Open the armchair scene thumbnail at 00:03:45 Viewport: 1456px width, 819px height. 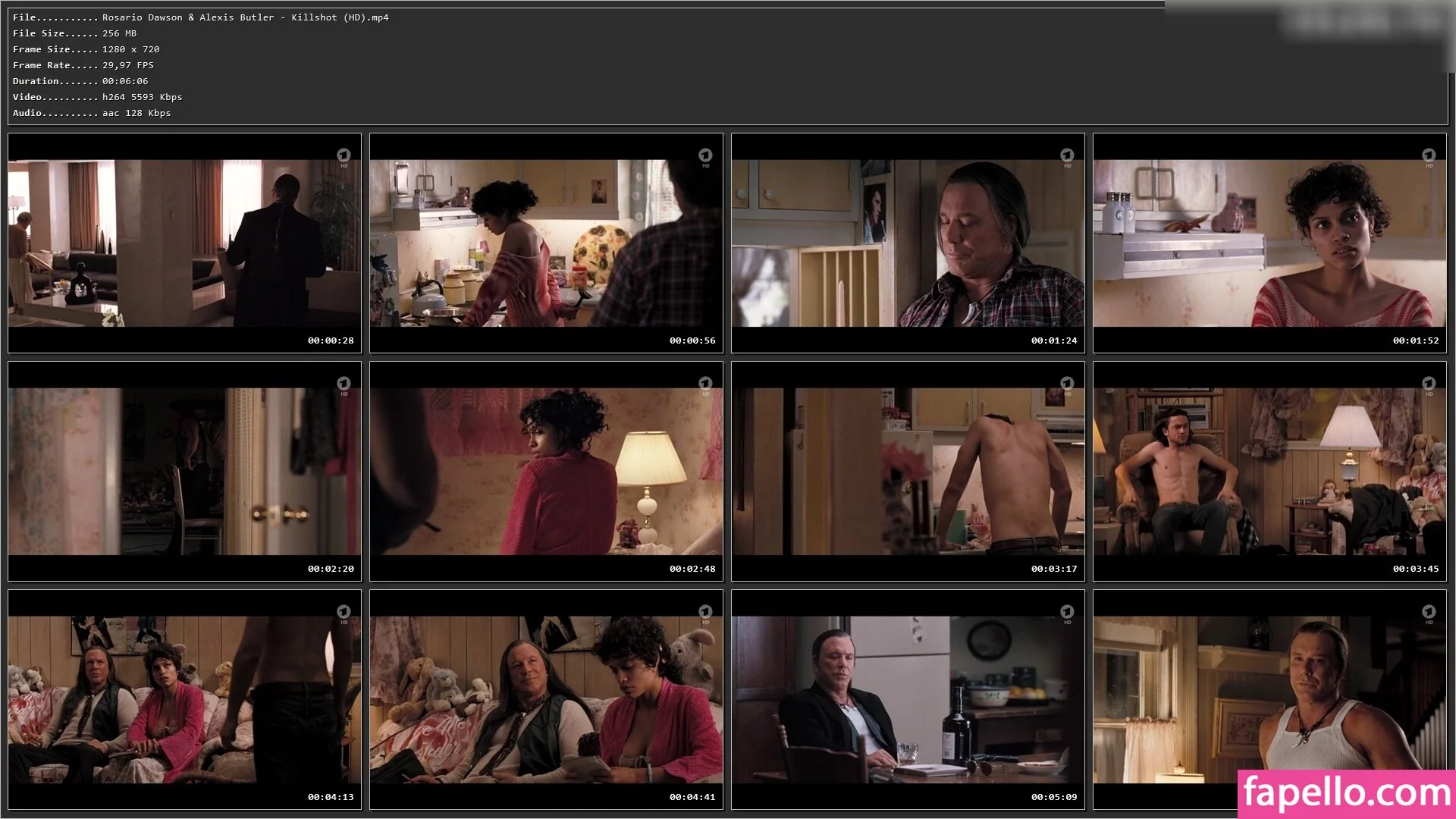click(x=1269, y=471)
